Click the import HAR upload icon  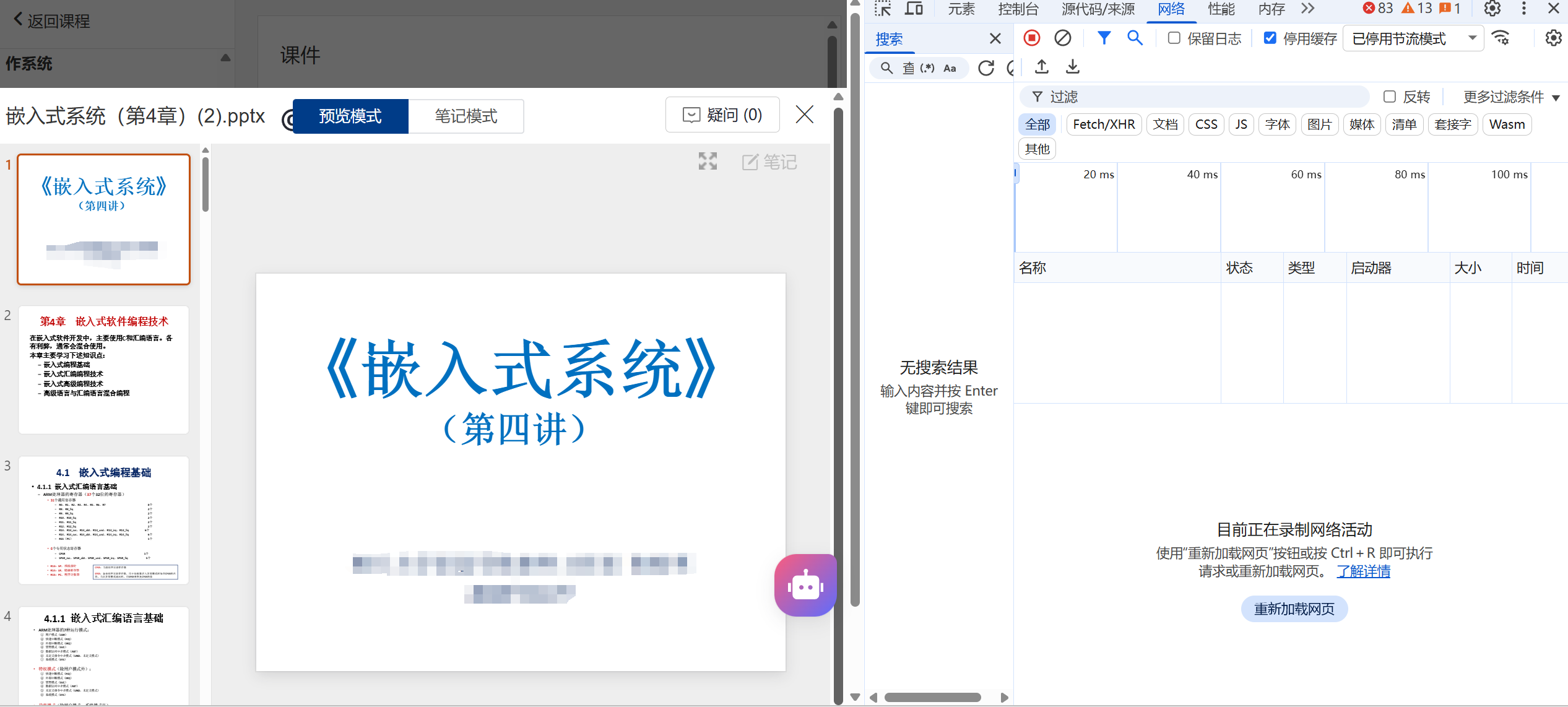(x=1042, y=67)
